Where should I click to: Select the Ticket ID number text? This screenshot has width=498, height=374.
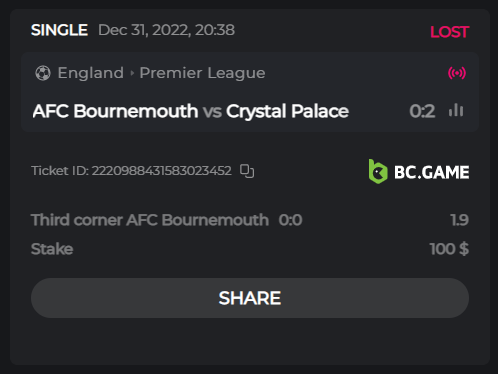162,171
